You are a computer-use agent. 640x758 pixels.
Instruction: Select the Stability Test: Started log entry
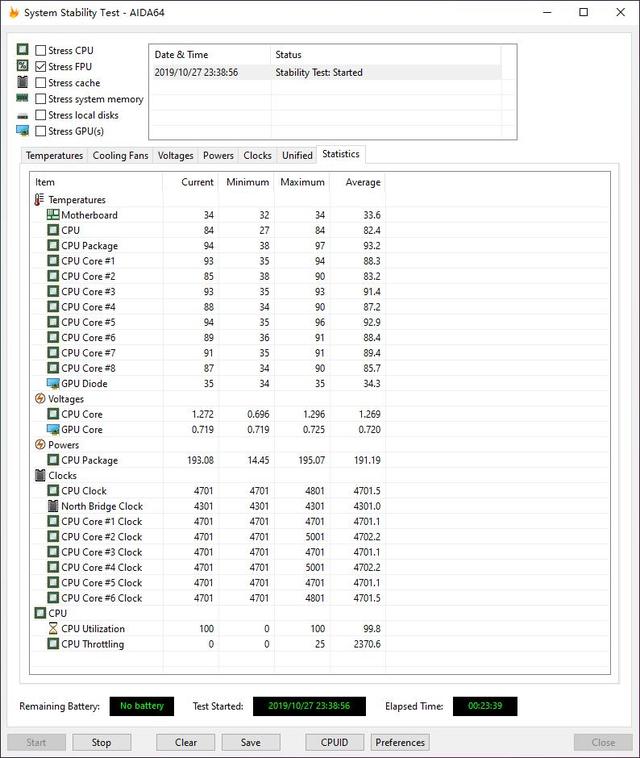tap(319, 72)
